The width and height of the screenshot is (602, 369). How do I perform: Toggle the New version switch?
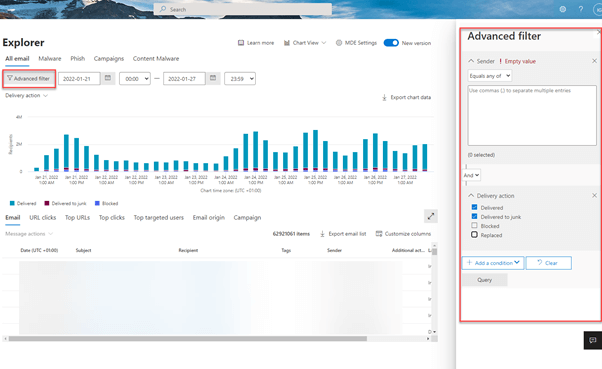click(x=391, y=43)
